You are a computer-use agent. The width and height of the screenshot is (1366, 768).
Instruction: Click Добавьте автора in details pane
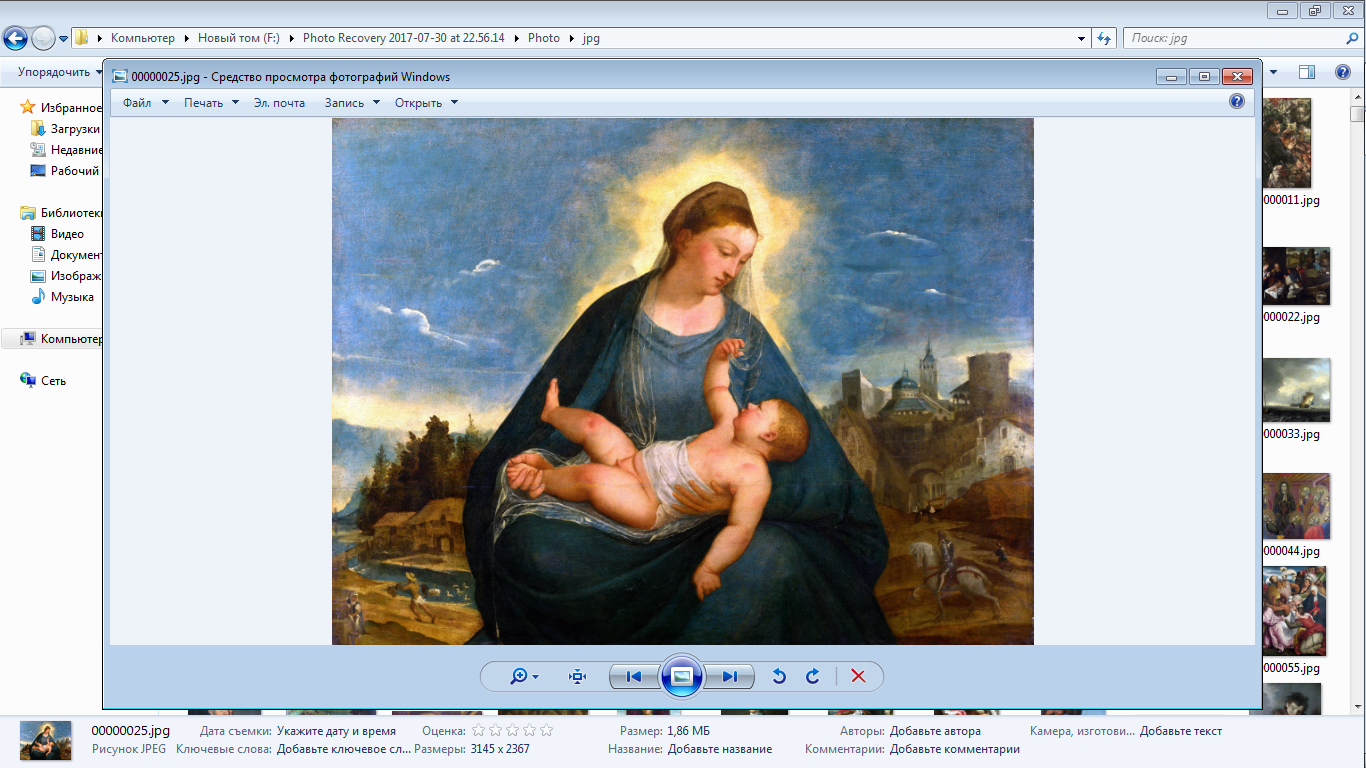point(935,731)
